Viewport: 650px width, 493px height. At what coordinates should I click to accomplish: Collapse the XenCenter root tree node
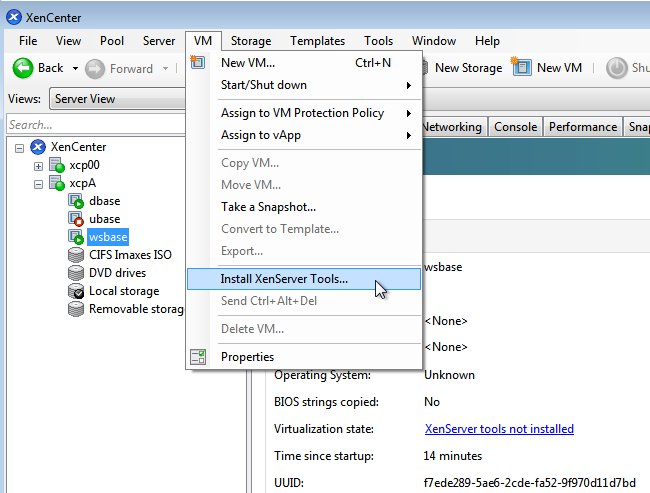pos(19,148)
